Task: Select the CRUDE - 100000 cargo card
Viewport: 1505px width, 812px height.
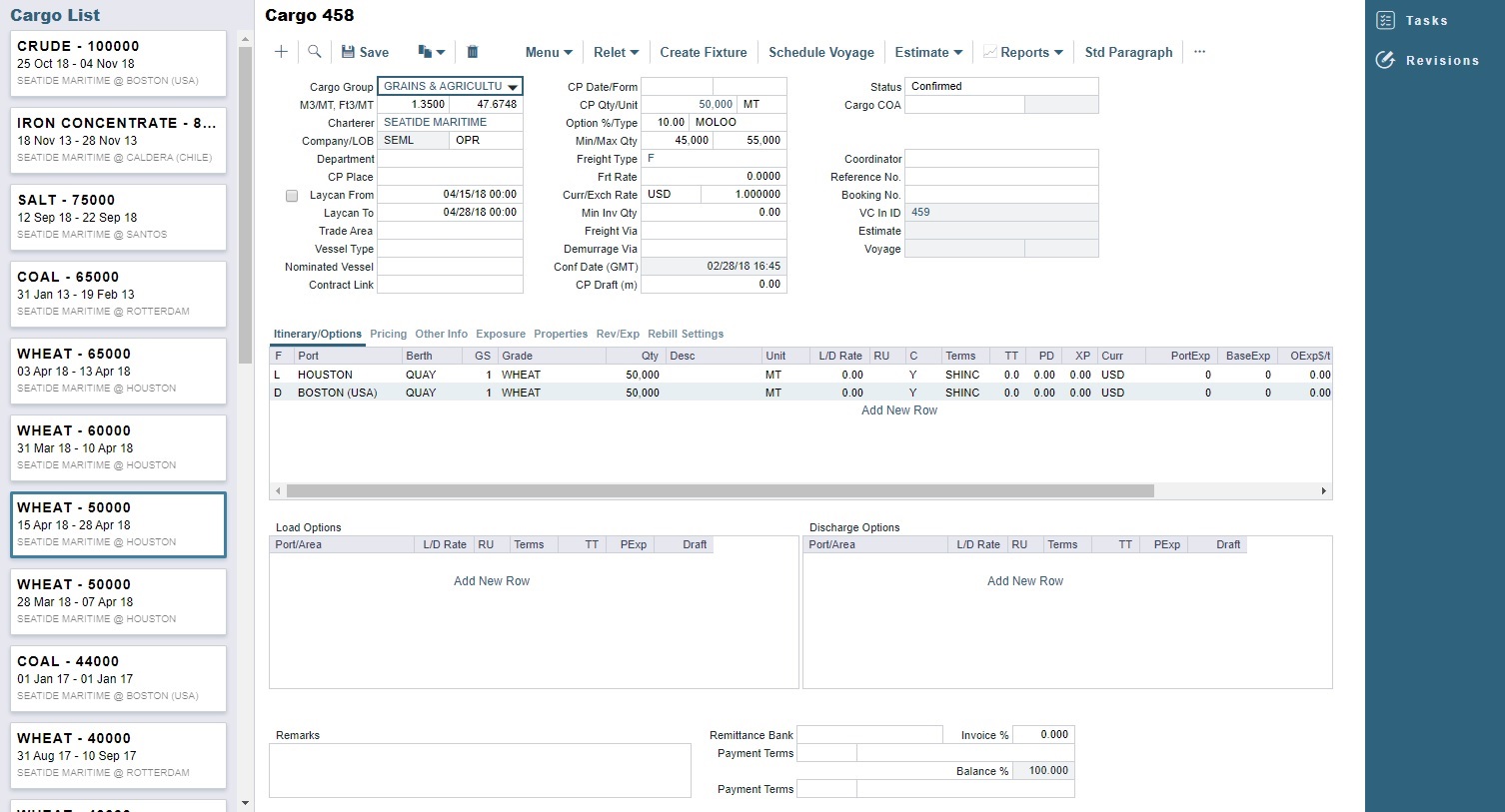Action: click(118, 63)
